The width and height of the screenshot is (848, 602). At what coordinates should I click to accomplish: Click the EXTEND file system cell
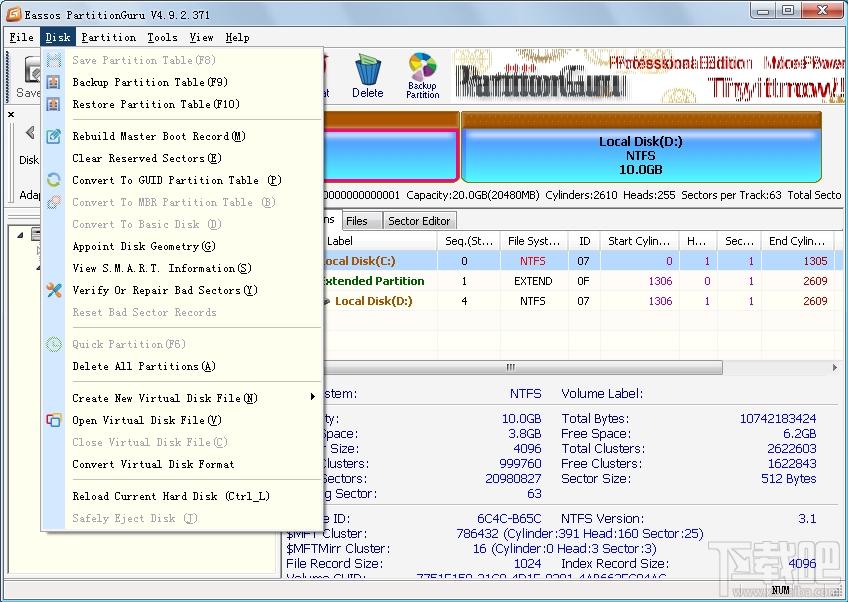click(x=533, y=281)
